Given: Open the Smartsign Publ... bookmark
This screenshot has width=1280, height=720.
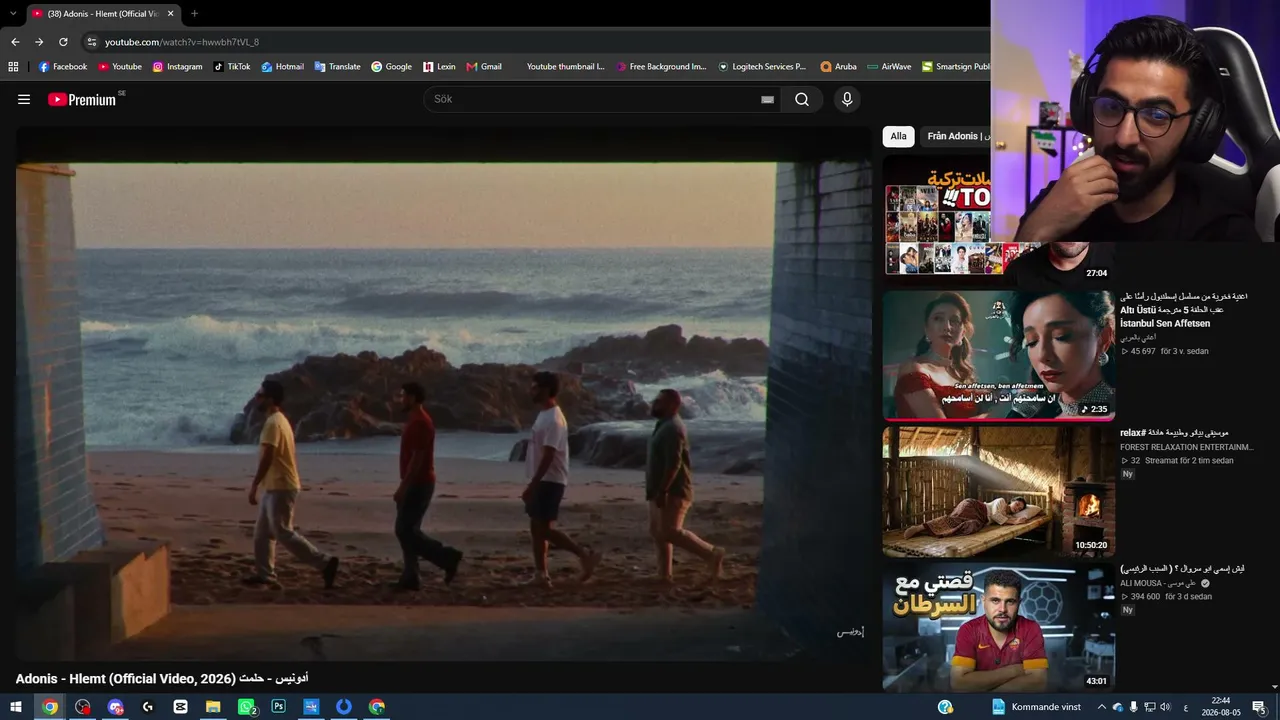Looking at the screenshot, I should point(955,67).
